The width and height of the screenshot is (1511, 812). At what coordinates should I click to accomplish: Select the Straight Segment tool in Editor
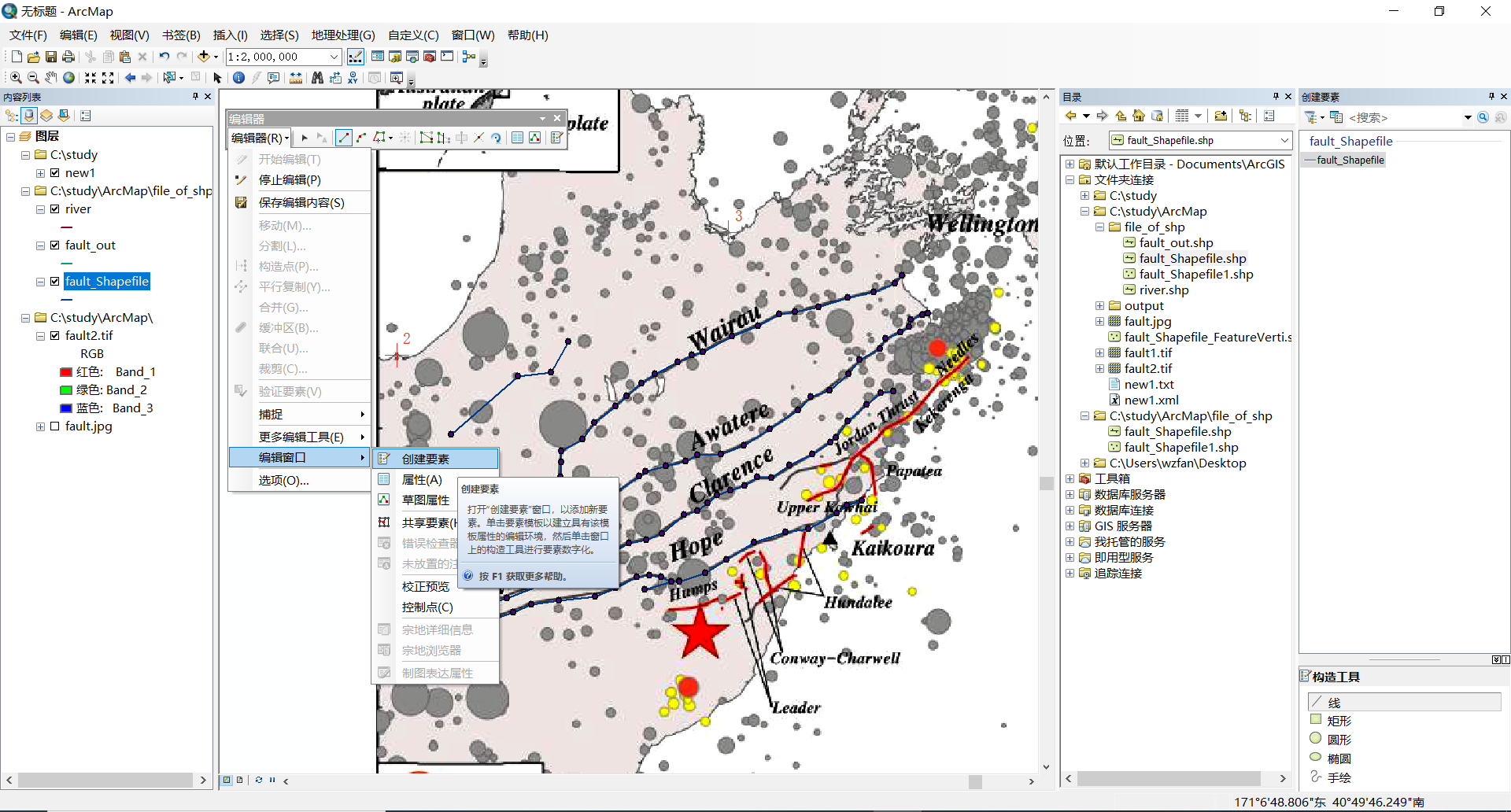(344, 138)
